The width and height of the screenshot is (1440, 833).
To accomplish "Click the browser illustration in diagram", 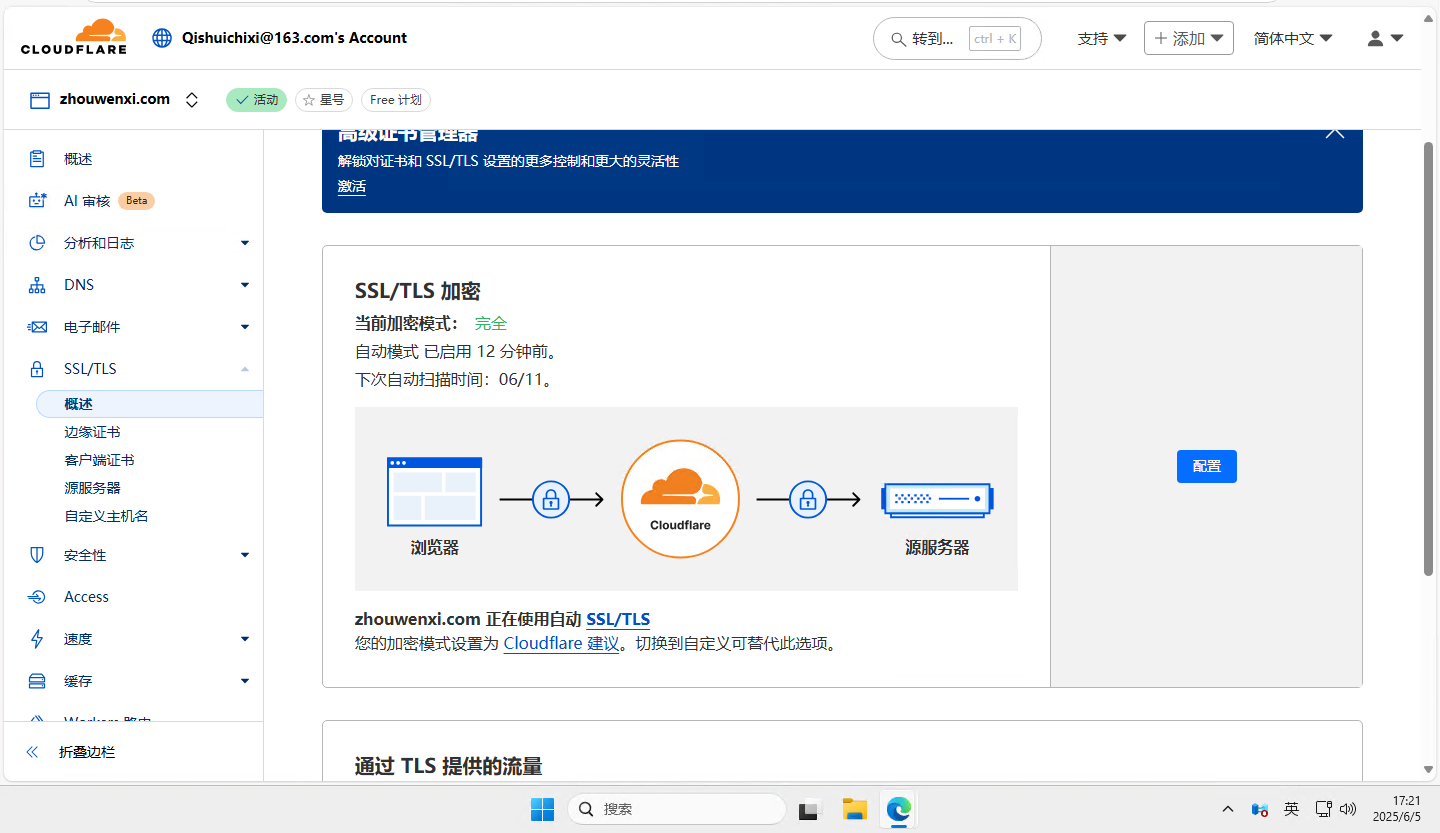I will (434, 491).
